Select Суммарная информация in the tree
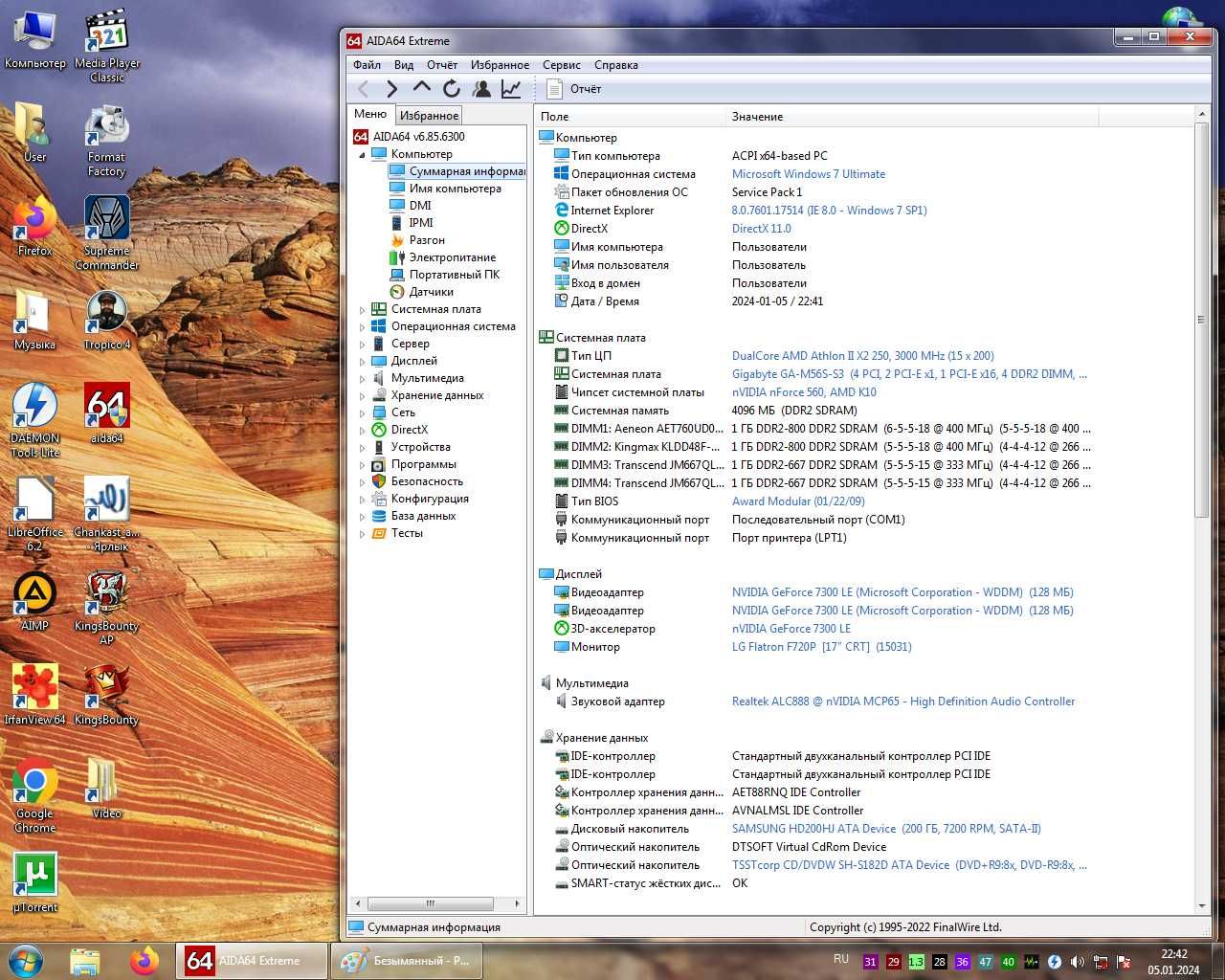Image resolution: width=1225 pixels, height=980 pixels. coord(457,171)
